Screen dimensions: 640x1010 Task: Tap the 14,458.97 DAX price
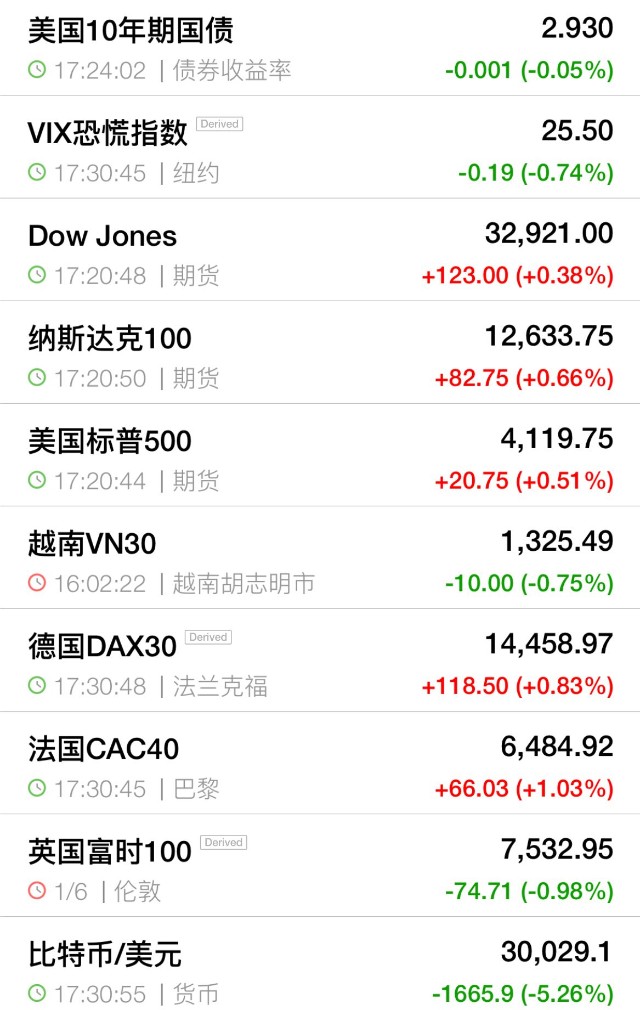549,644
